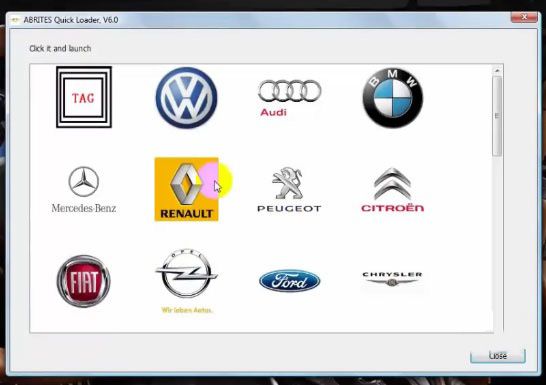Click the Close button at bottom right
Viewport: 546px width, 385px height.
498,355
